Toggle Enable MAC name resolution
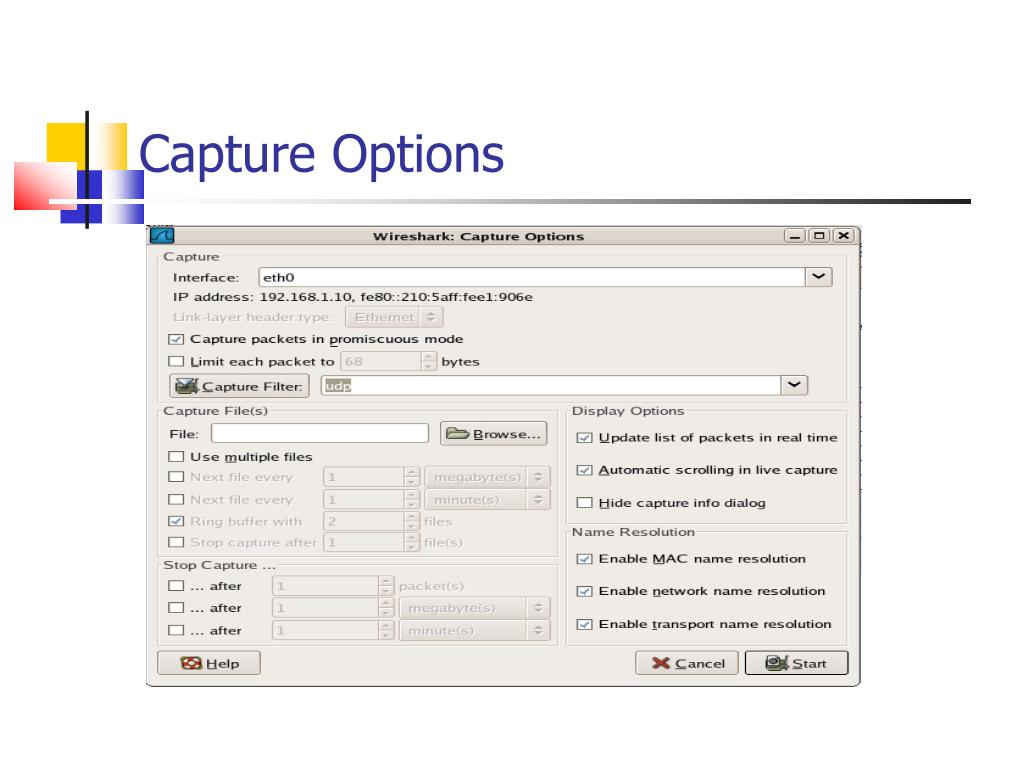 [x=584, y=559]
